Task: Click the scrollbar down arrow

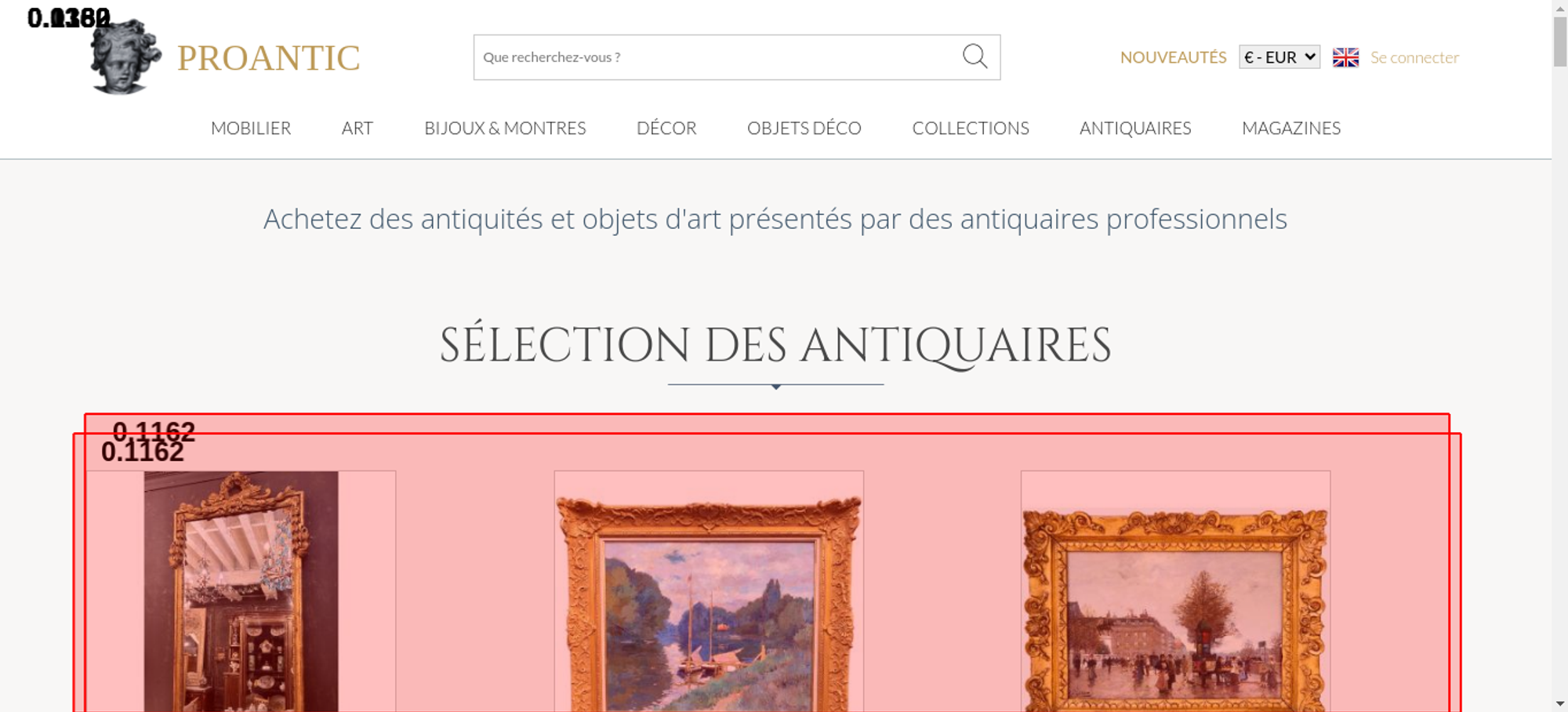Action: [1559, 703]
